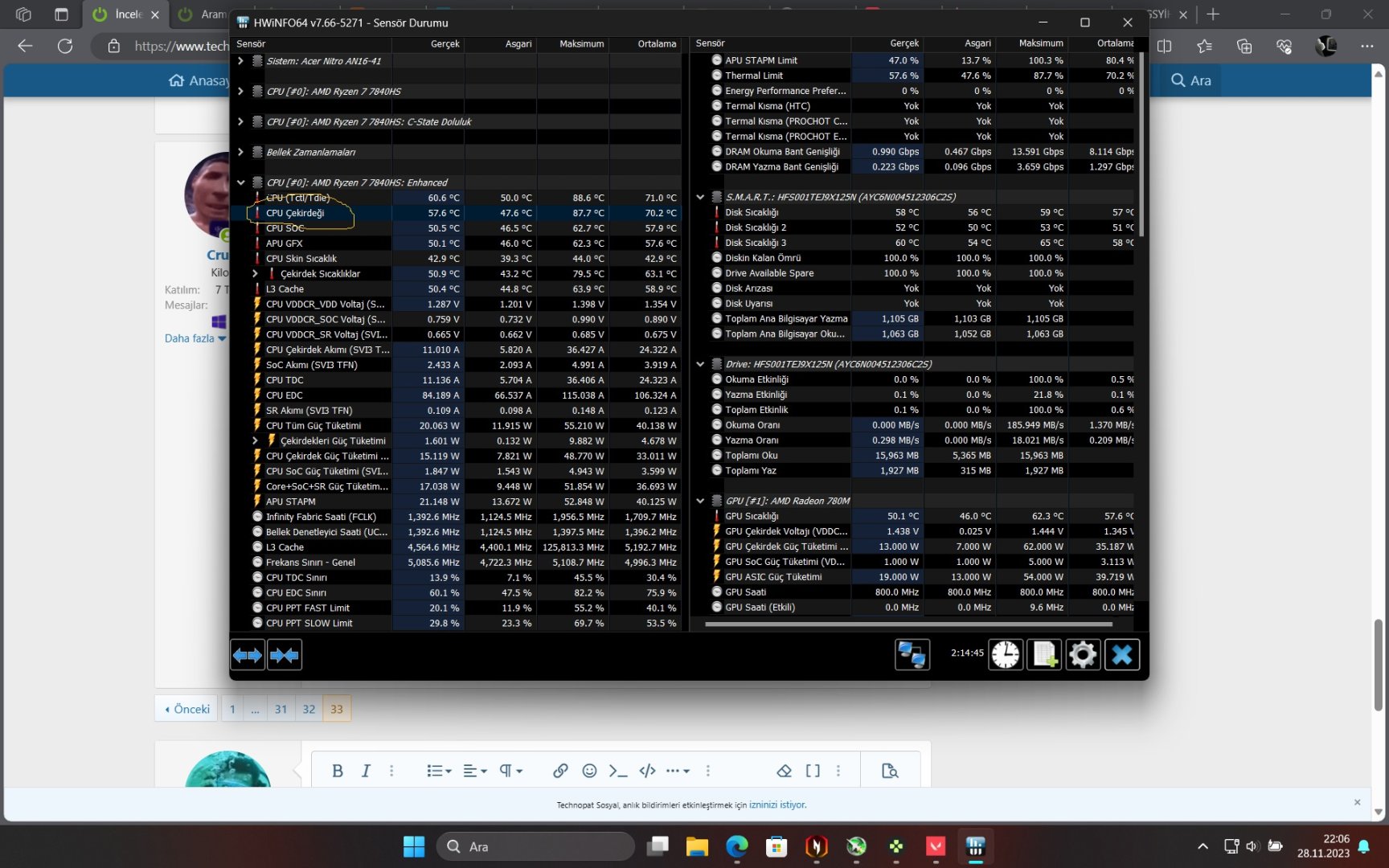The height and width of the screenshot is (868, 1389).
Task: Go to page 1 of the thread
Action: 232,709
